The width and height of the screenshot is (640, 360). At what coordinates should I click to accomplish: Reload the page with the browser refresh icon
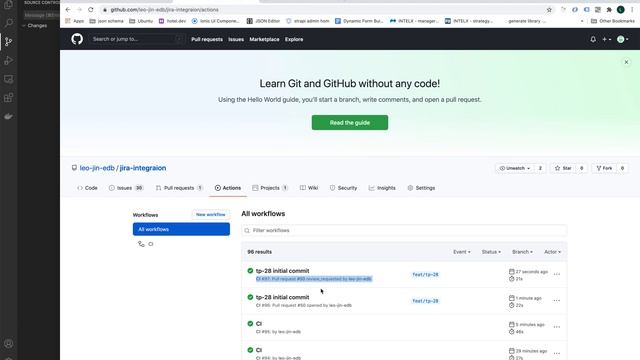[91, 10]
